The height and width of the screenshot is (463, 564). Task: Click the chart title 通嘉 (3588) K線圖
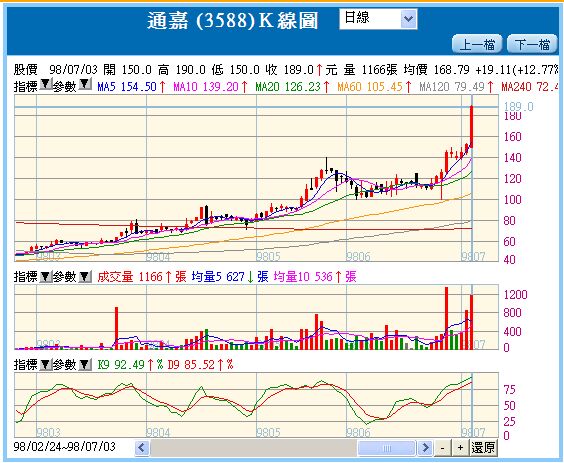click(x=233, y=21)
